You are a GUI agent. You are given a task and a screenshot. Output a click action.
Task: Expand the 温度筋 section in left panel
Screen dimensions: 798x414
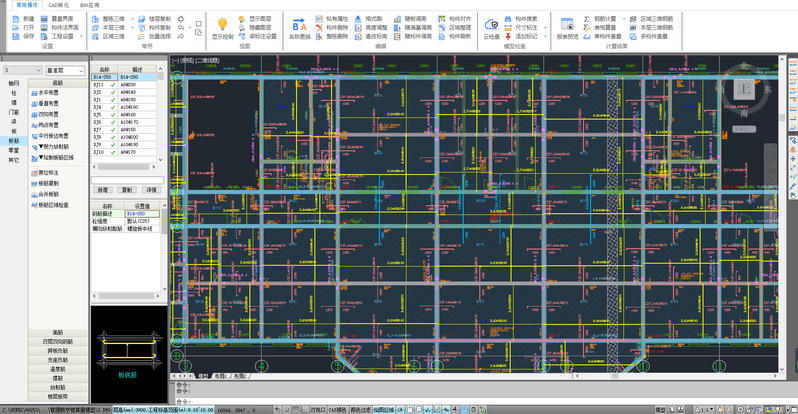(58, 368)
